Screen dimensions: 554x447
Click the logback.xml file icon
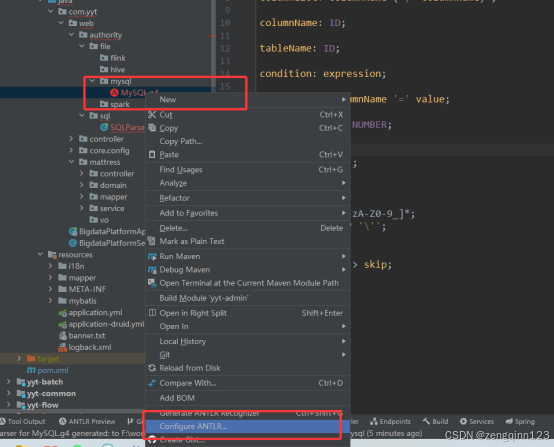63,347
